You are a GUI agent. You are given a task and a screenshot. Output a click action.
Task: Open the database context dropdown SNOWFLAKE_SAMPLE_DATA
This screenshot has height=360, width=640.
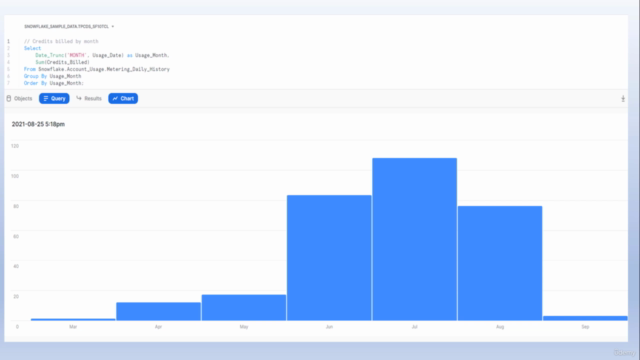(x=69, y=27)
